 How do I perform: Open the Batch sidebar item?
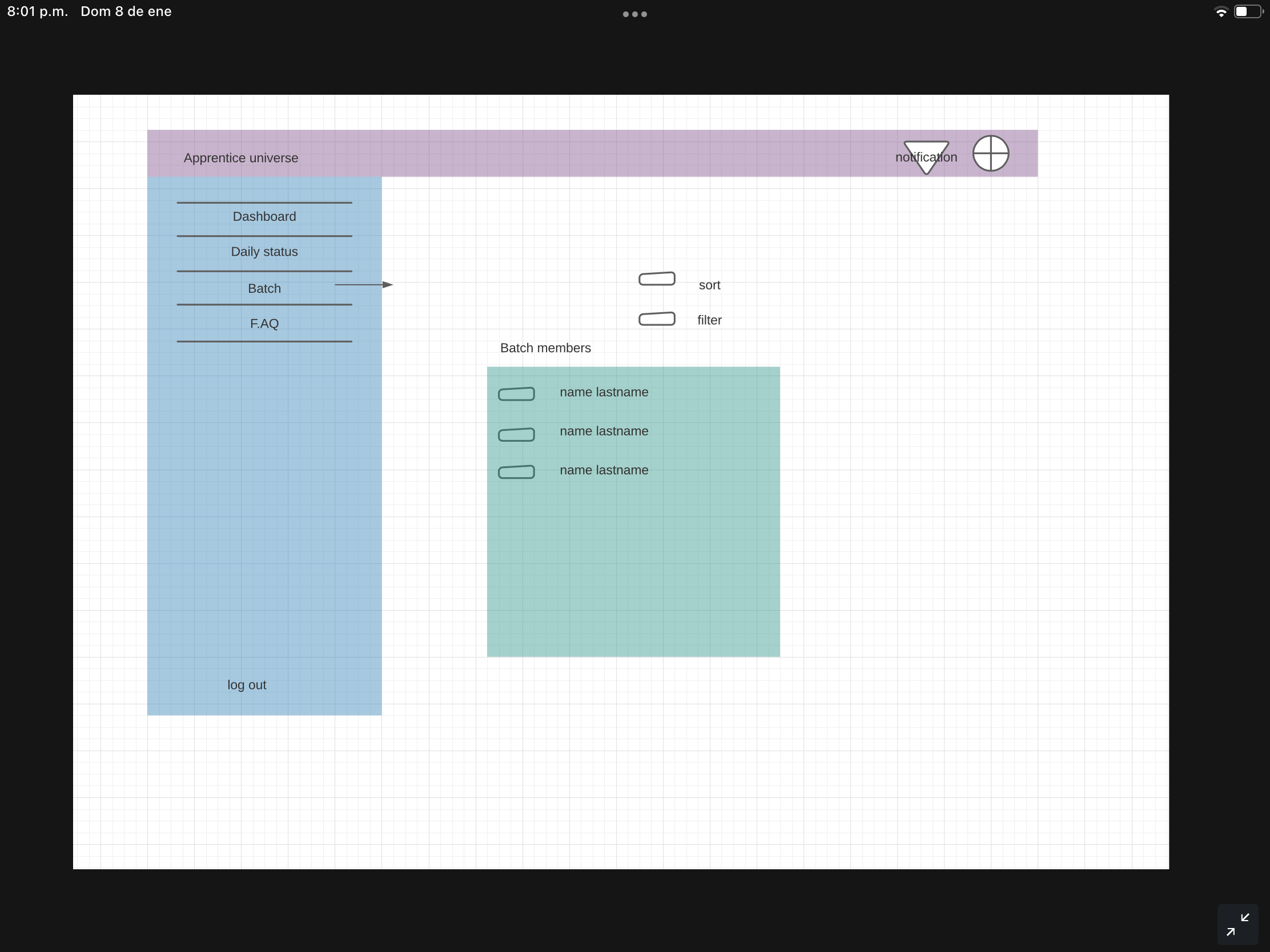tap(264, 289)
